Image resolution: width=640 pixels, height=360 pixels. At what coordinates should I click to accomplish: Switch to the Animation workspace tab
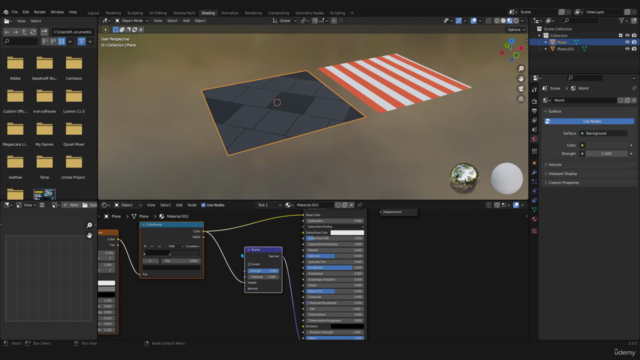(x=230, y=13)
